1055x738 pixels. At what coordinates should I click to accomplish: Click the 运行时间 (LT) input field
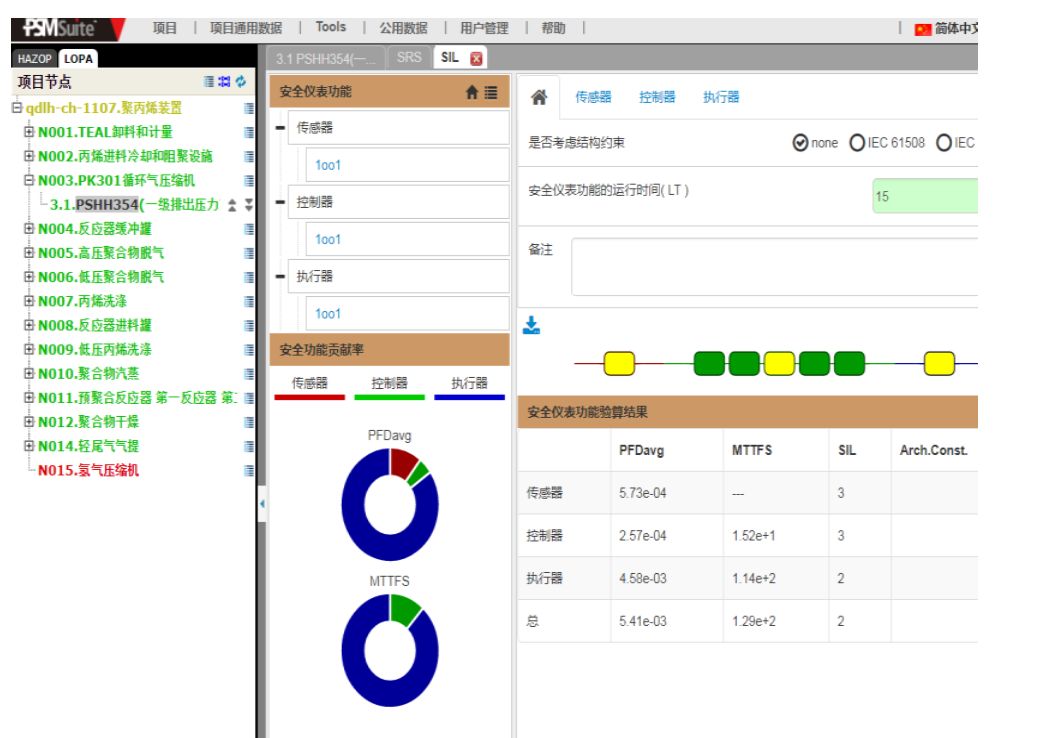coord(924,196)
